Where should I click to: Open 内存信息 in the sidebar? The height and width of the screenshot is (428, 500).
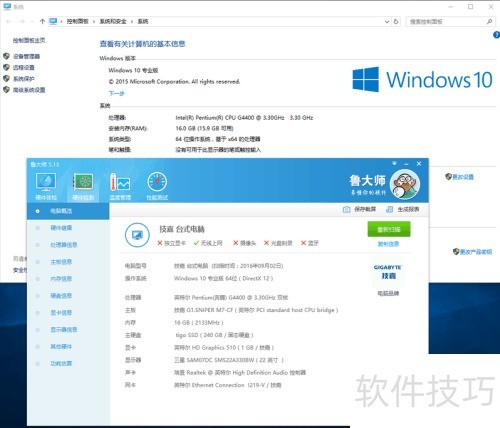click(61, 279)
